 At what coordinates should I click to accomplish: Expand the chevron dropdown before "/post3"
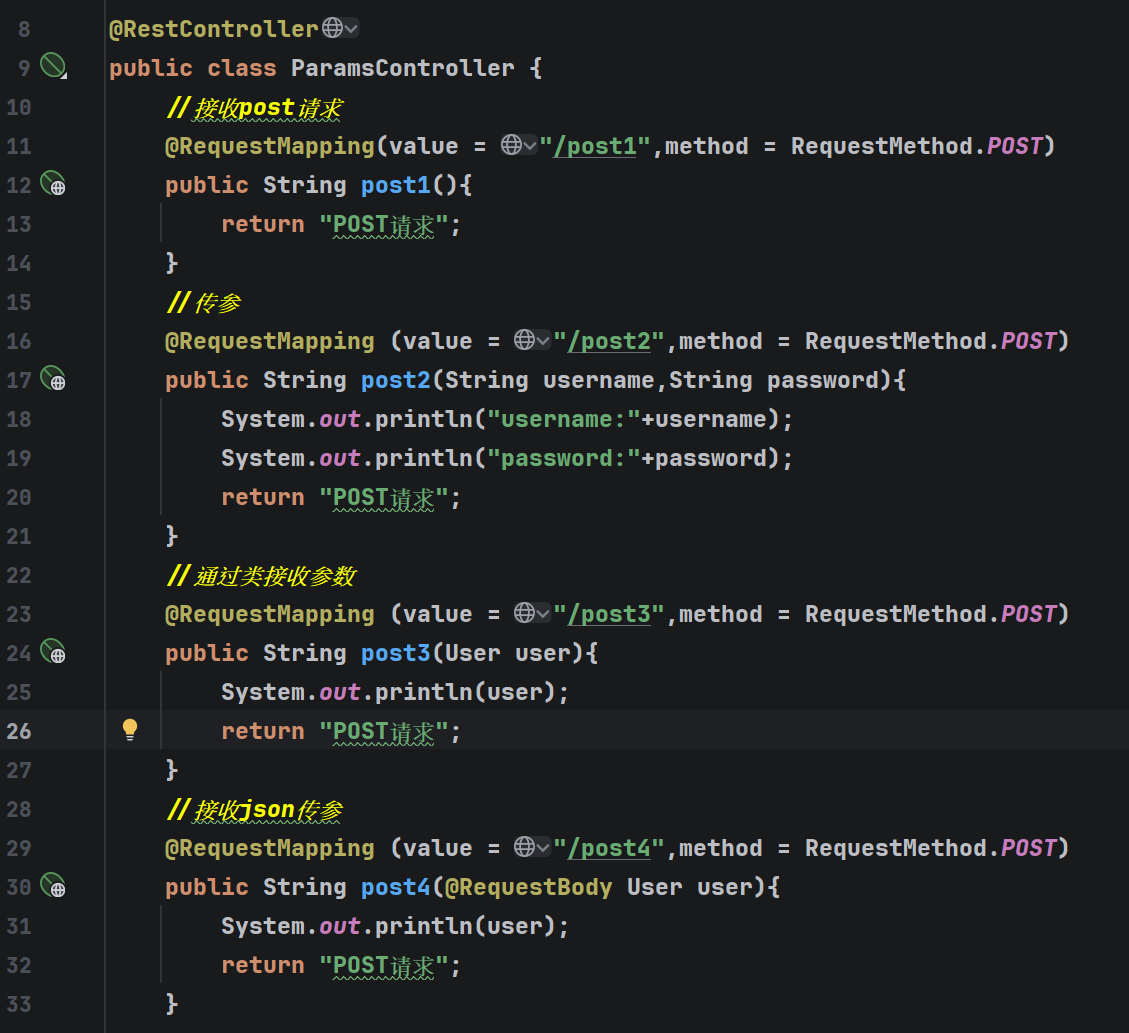(544, 614)
